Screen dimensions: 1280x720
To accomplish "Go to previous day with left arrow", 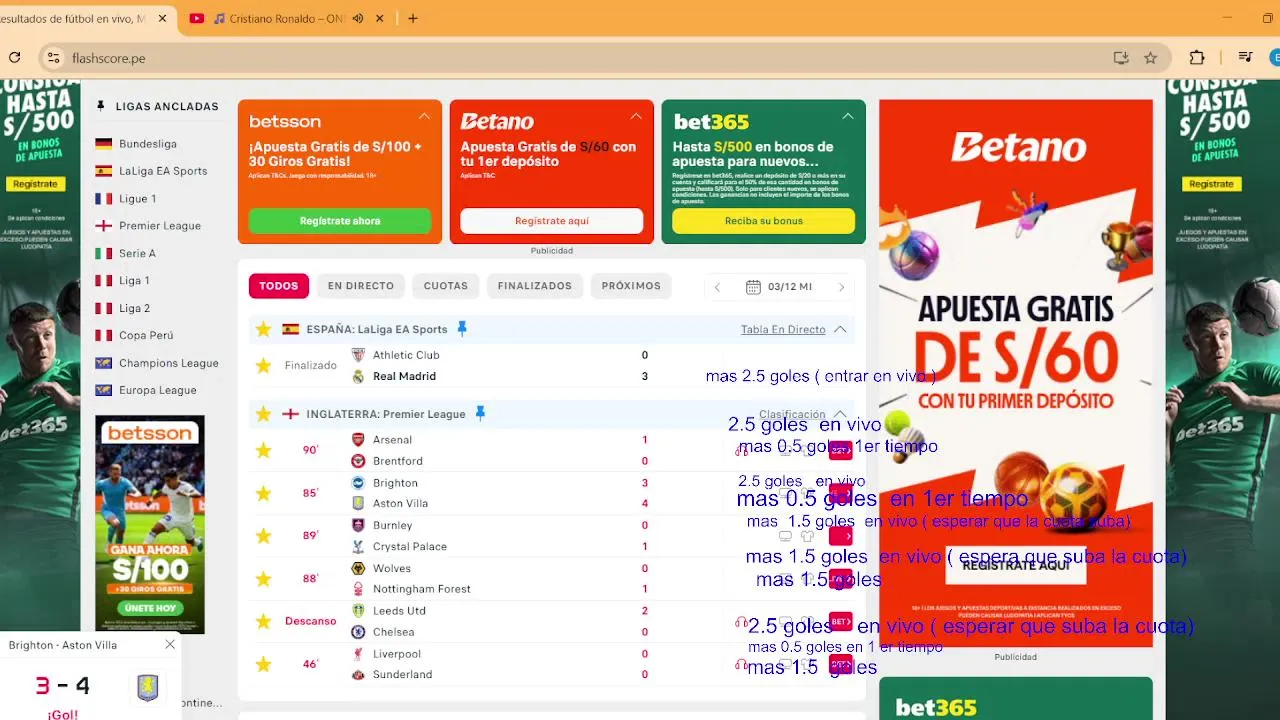I will click(x=717, y=287).
